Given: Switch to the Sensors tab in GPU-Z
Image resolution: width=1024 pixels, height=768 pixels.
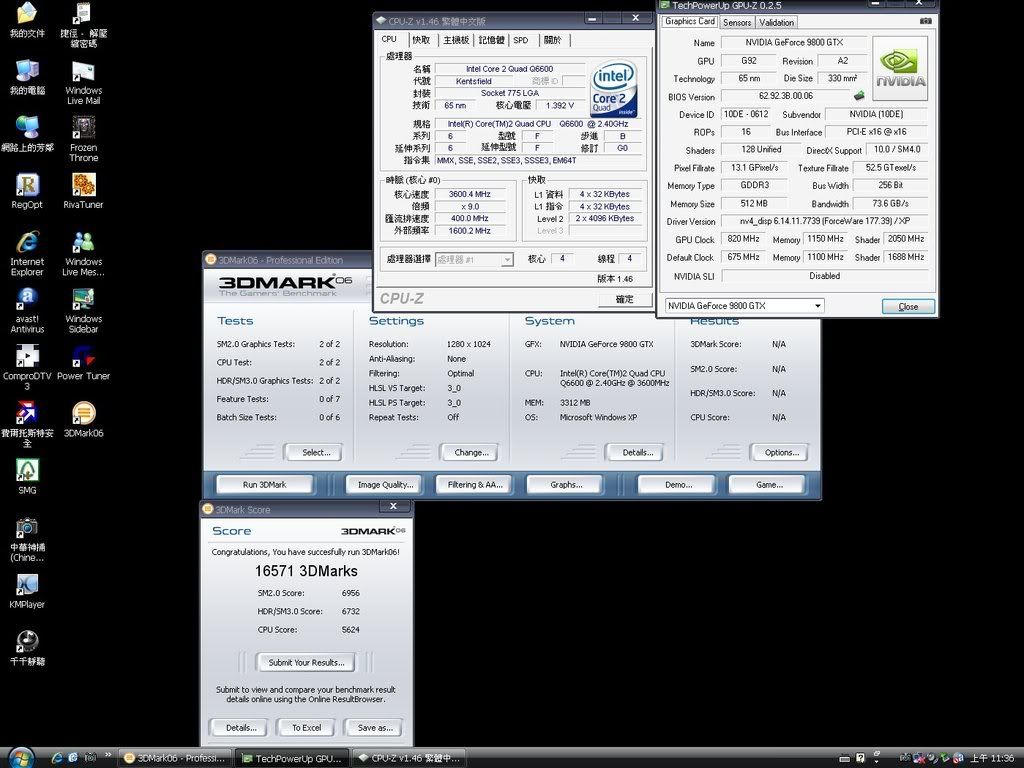Looking at the screenshot, I should point(736,22).
